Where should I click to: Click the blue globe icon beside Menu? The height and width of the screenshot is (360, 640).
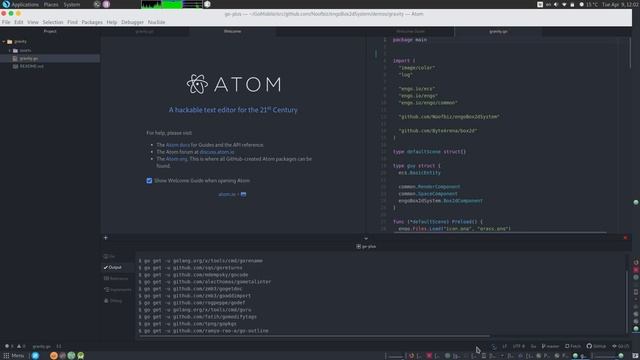point(35,356)
